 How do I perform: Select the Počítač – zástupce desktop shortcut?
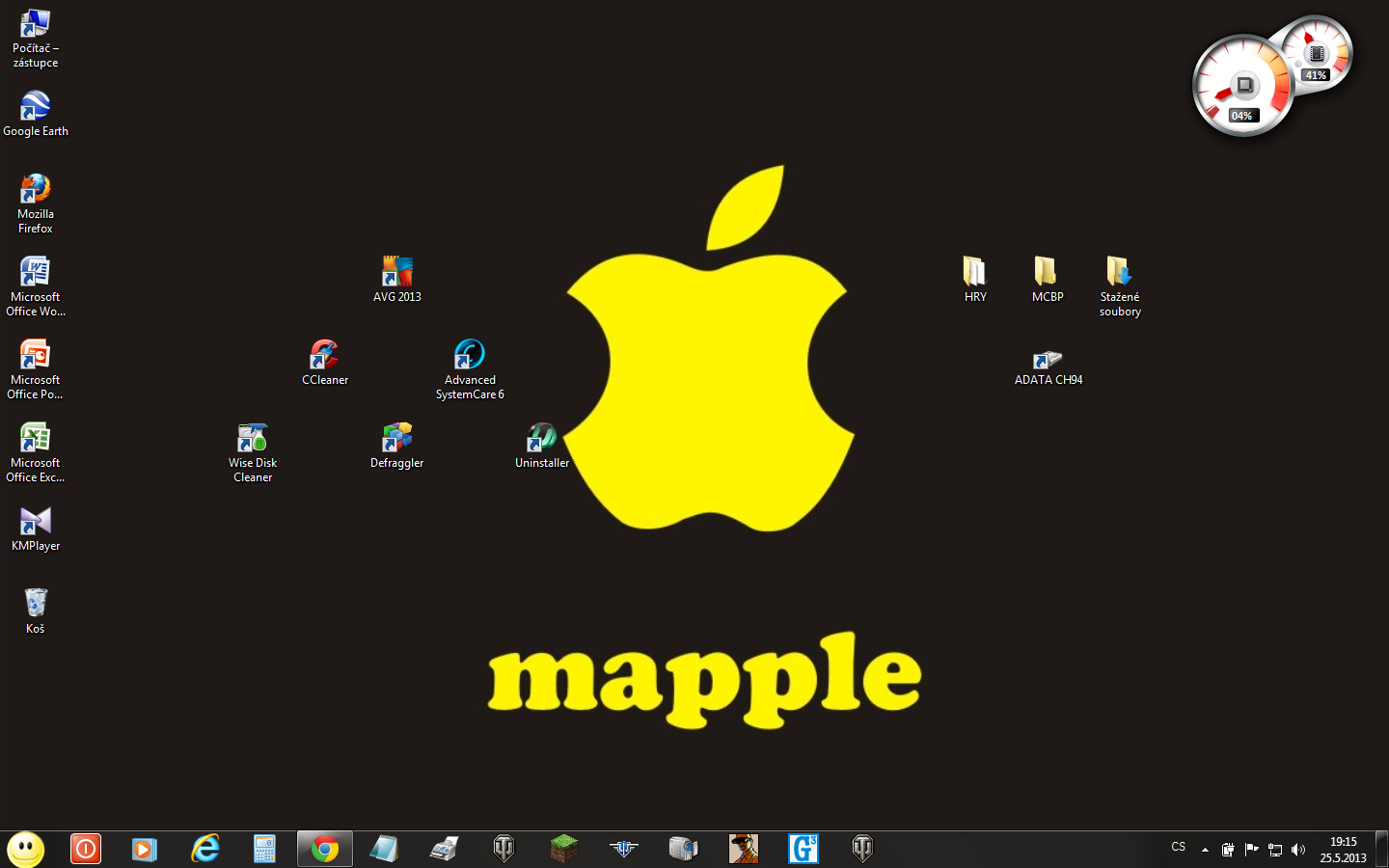coord(35,39)
